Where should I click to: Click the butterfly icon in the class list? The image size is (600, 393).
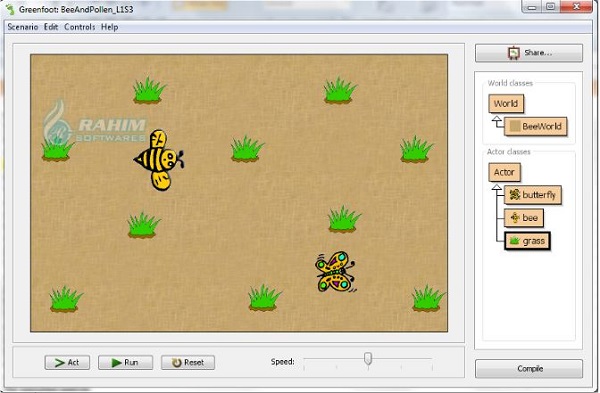[x=514, y=195]
